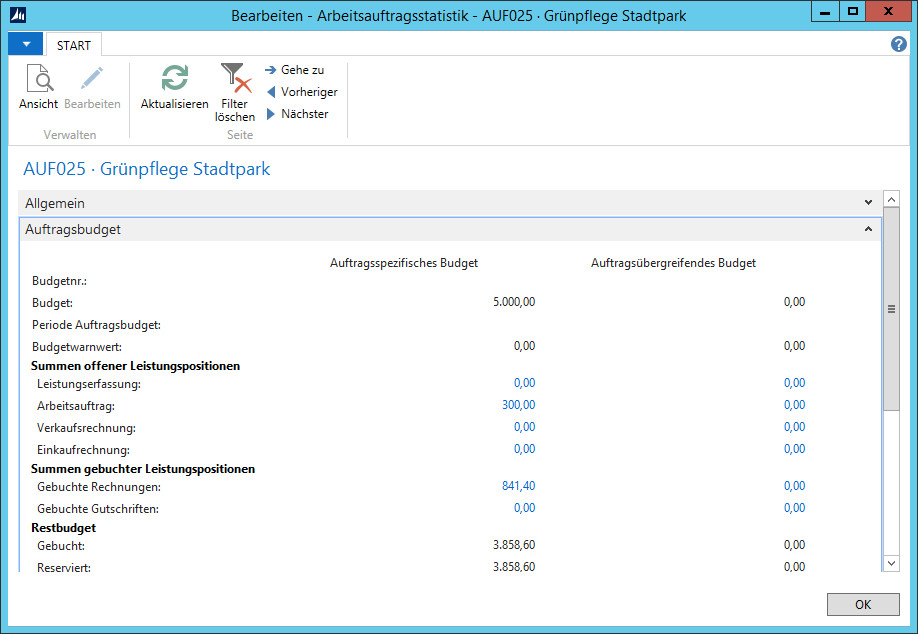Close the Arbeitsauftragsstatistik window

click(888, 12)
